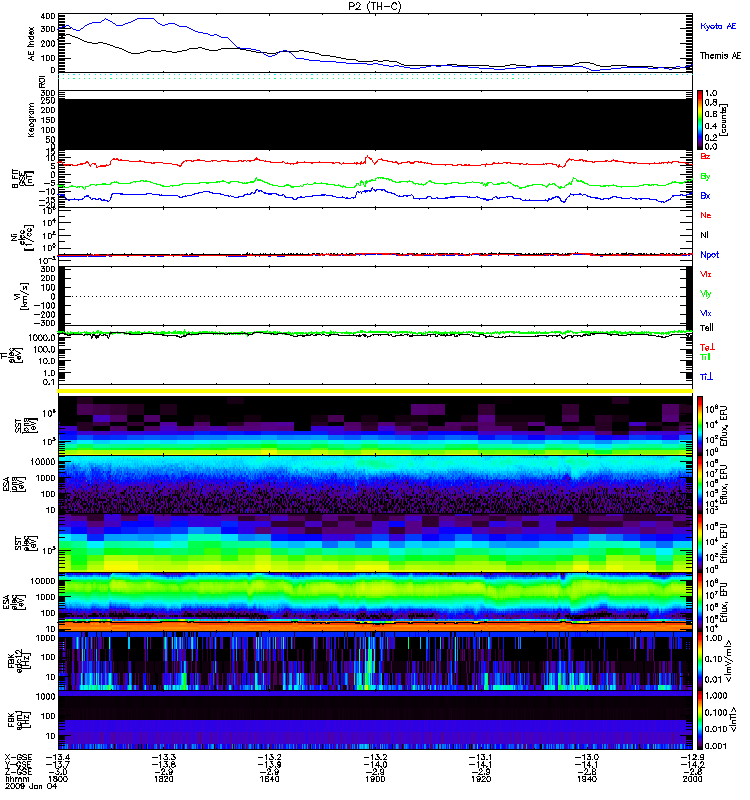
Task: Click the red Te perpendicular legend label
Action: pyautogui.click(x=707, y=347)
